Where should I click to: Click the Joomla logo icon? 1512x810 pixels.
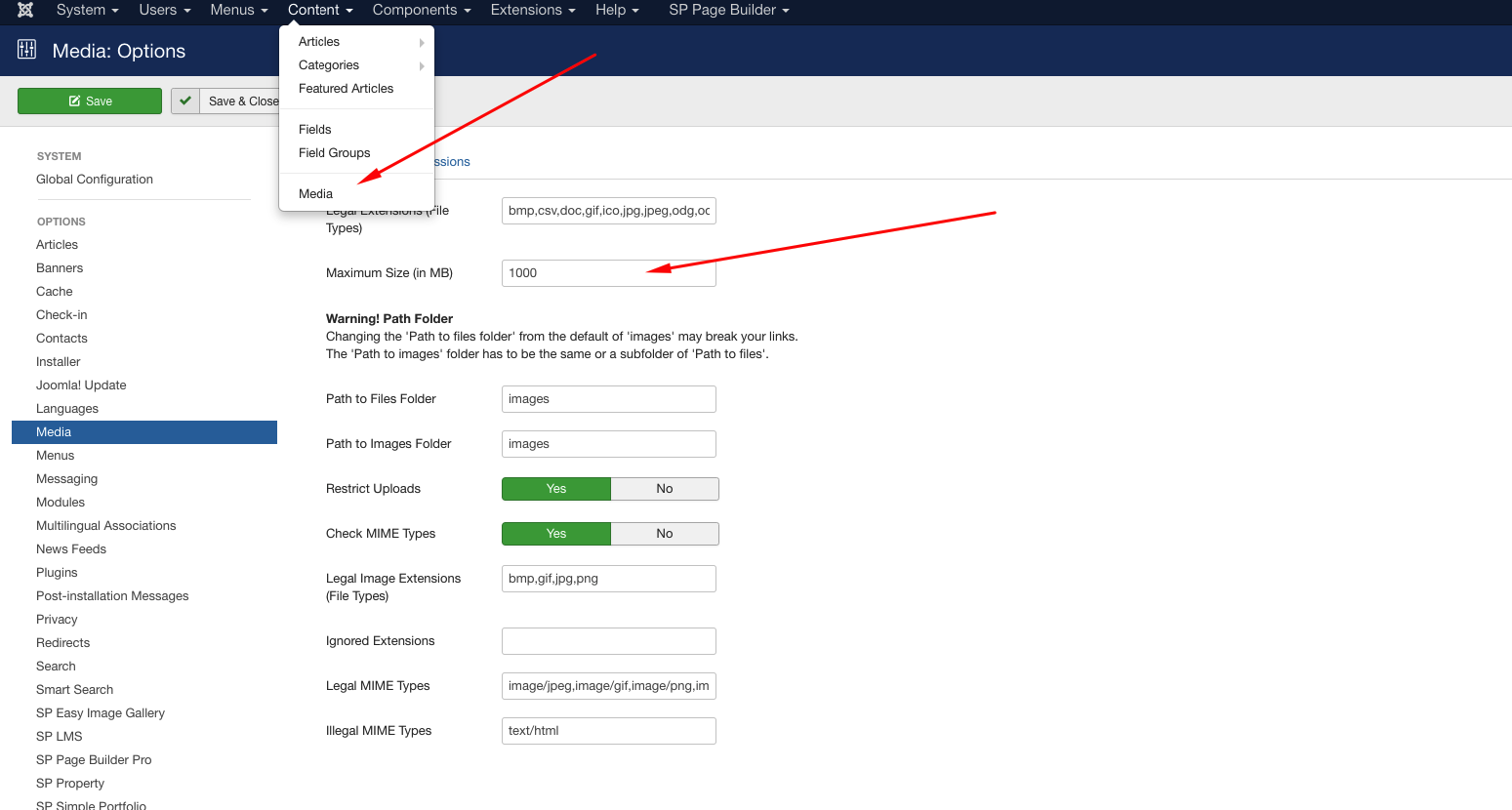click(25, 10)
